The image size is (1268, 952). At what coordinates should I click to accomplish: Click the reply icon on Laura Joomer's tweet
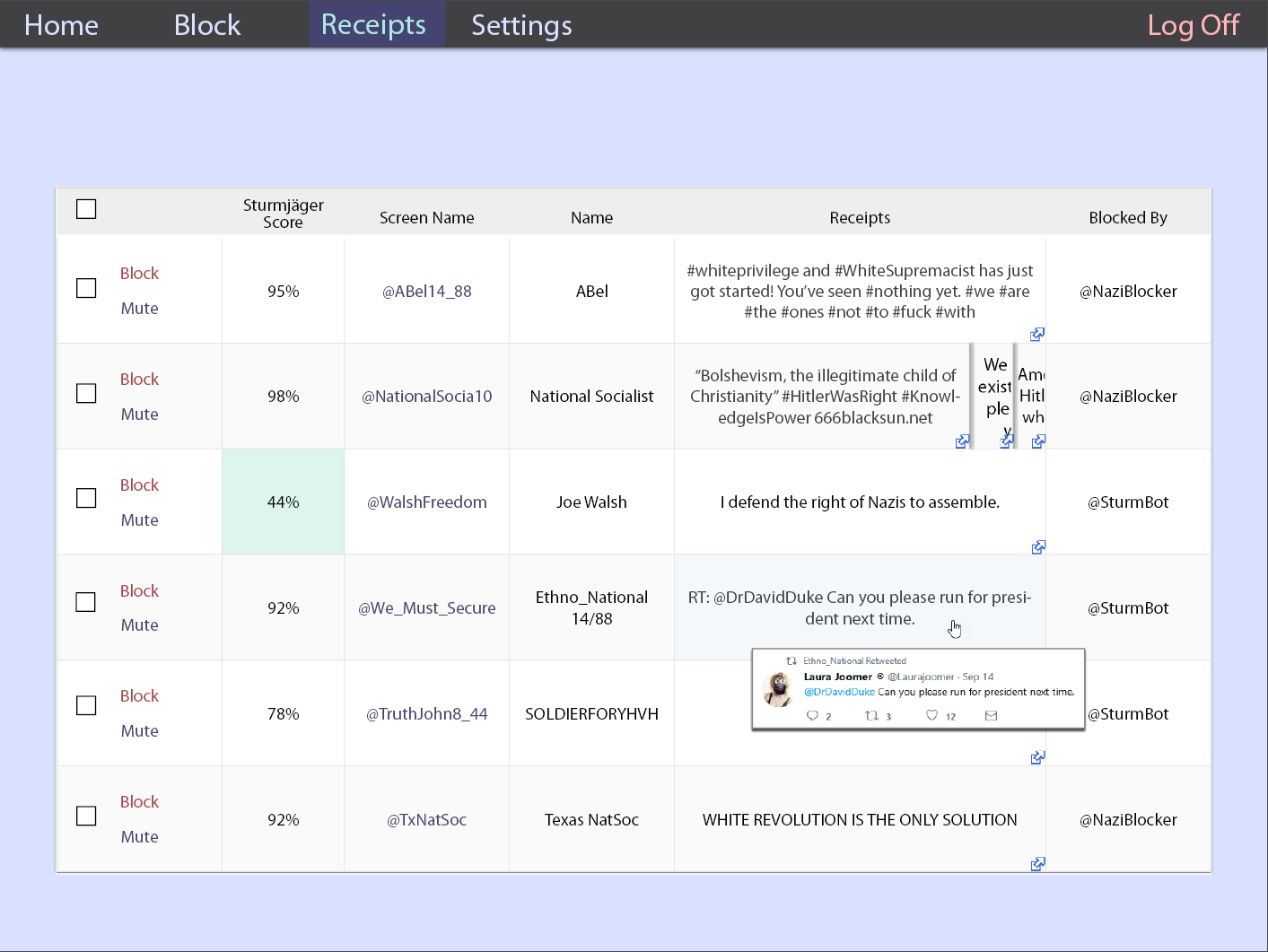click(x=812, y=715)
